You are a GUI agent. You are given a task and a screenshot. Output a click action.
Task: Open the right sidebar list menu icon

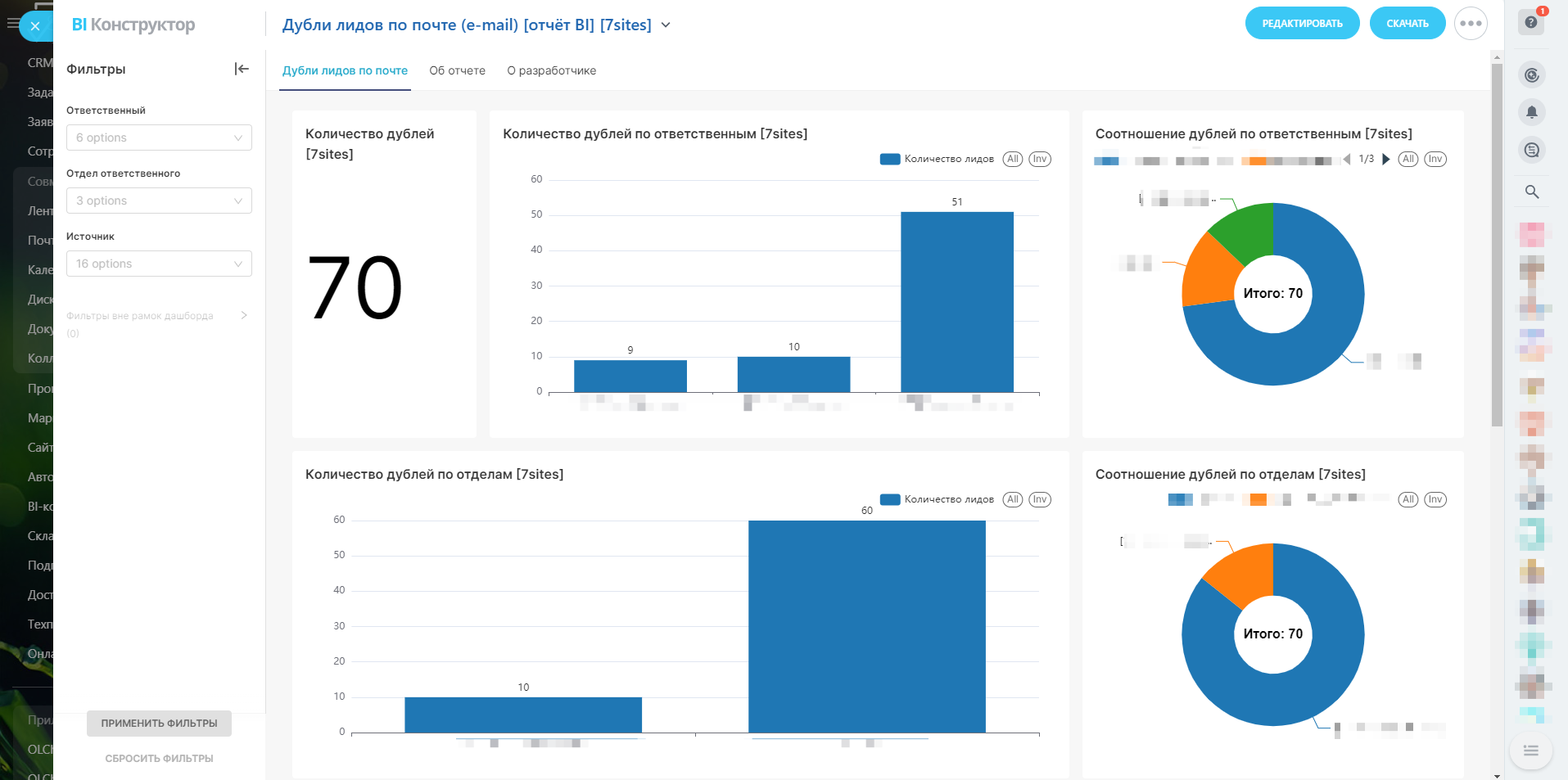click(1530, 751)
